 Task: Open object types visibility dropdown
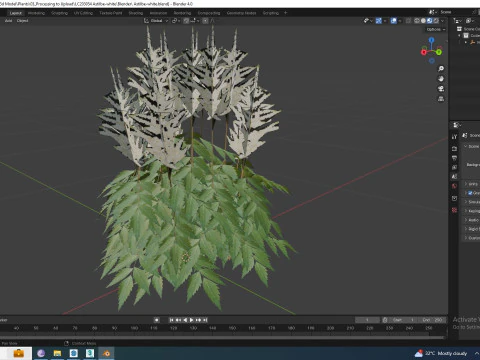(x=368, y=21)
